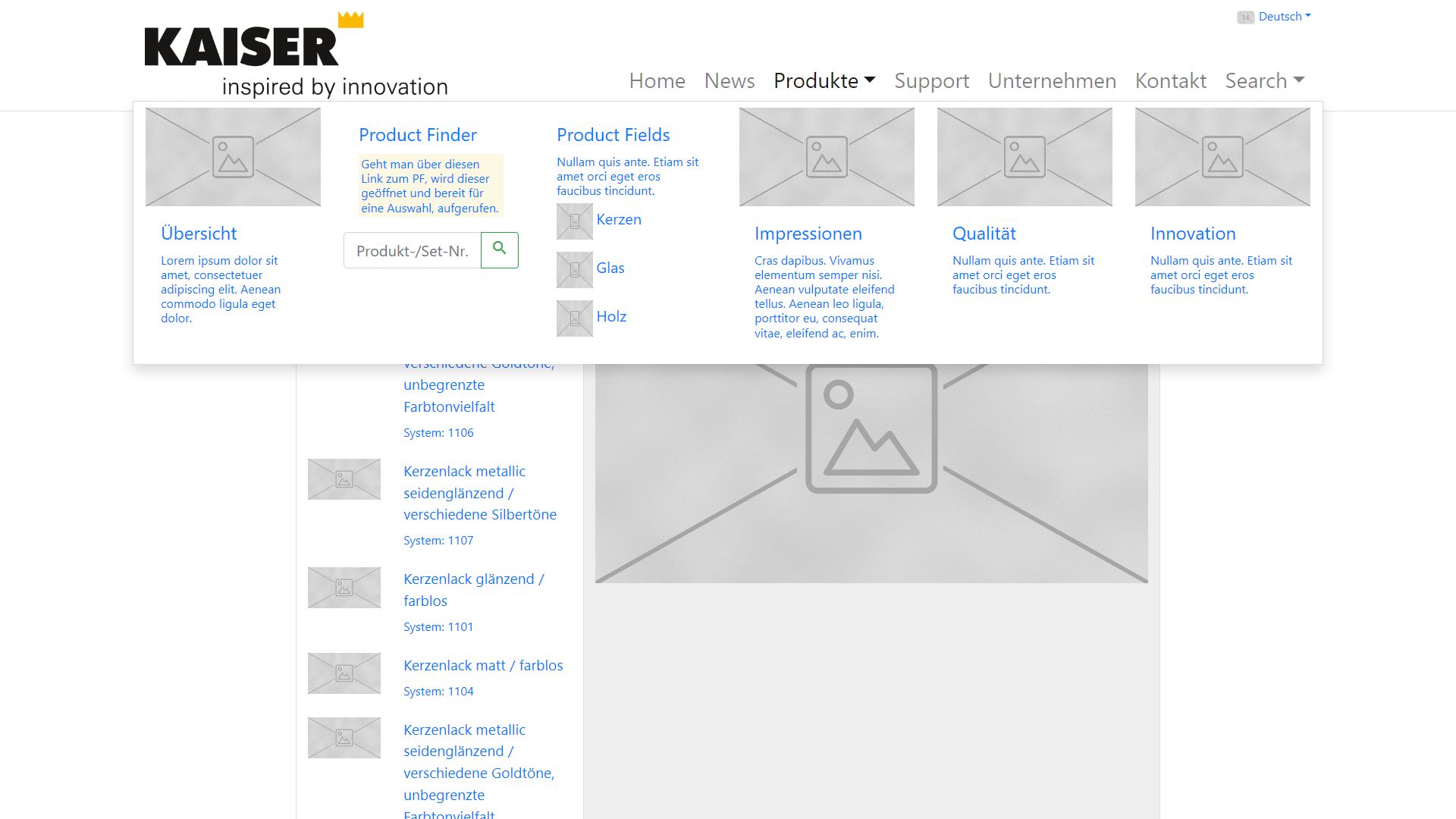Screen dimensions: 1456x819
Task: Go to the Support menu item
Action: 931,80
